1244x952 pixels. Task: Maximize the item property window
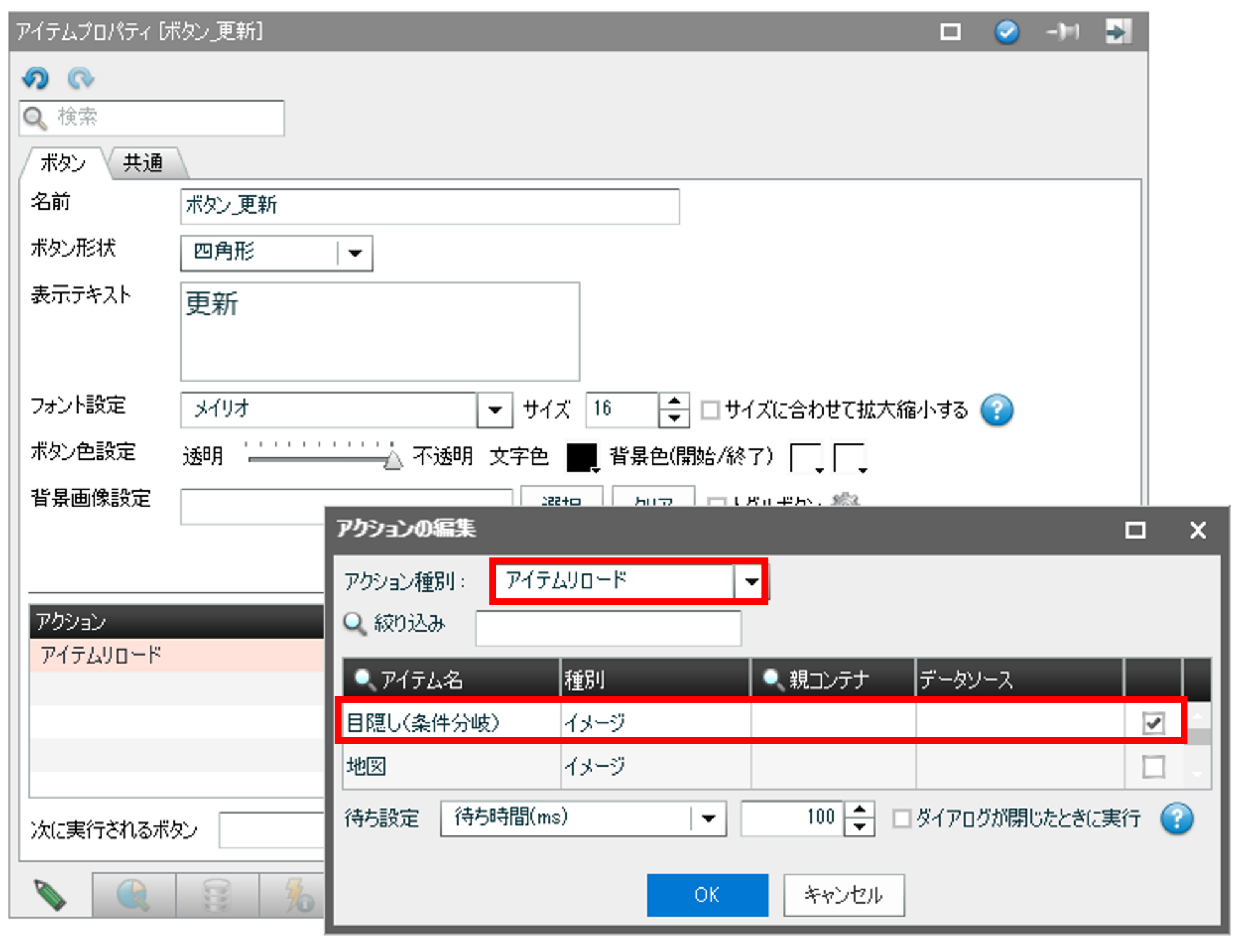950,31
